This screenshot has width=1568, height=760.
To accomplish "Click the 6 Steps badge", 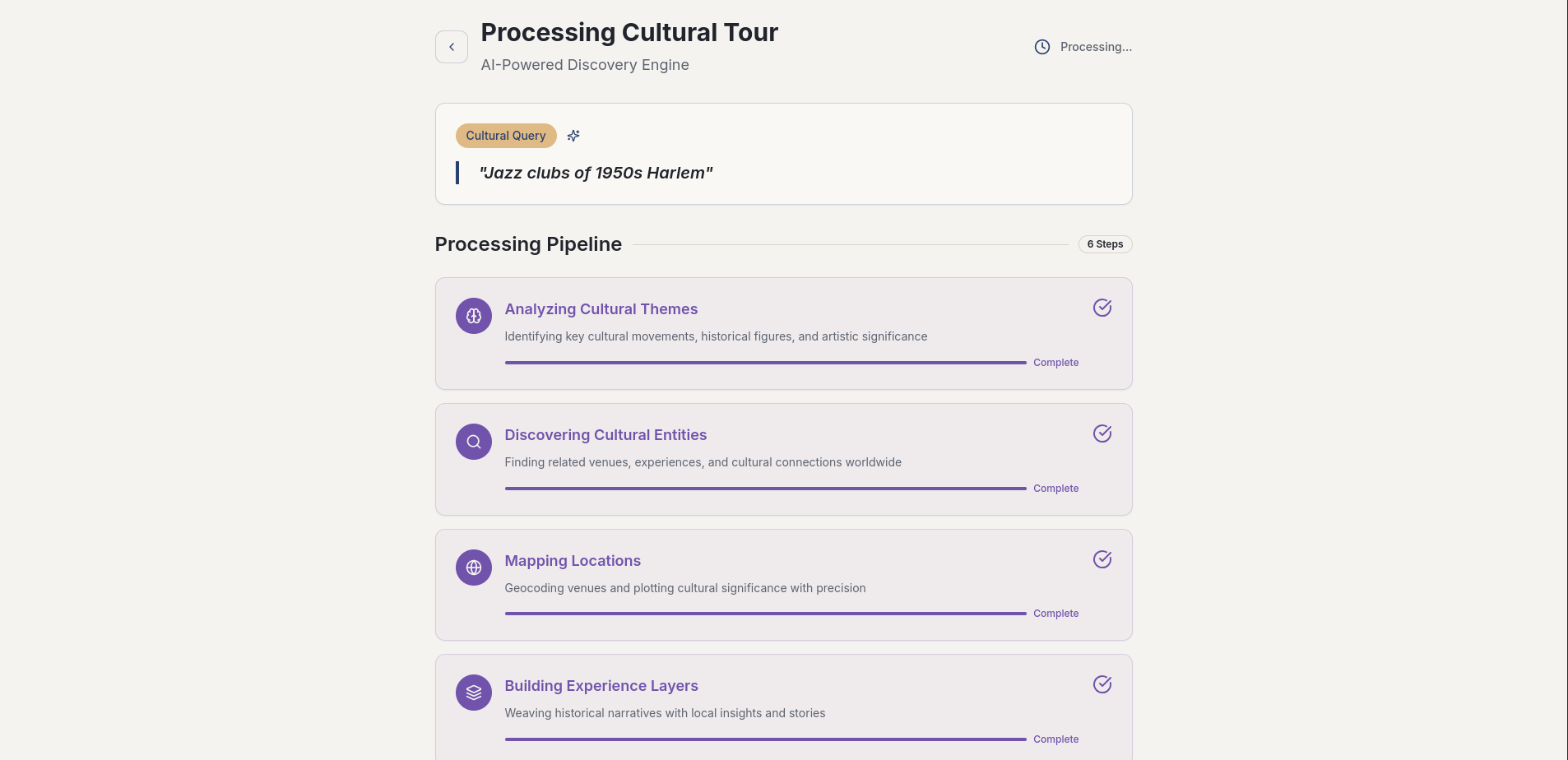I will point(1105,244).
